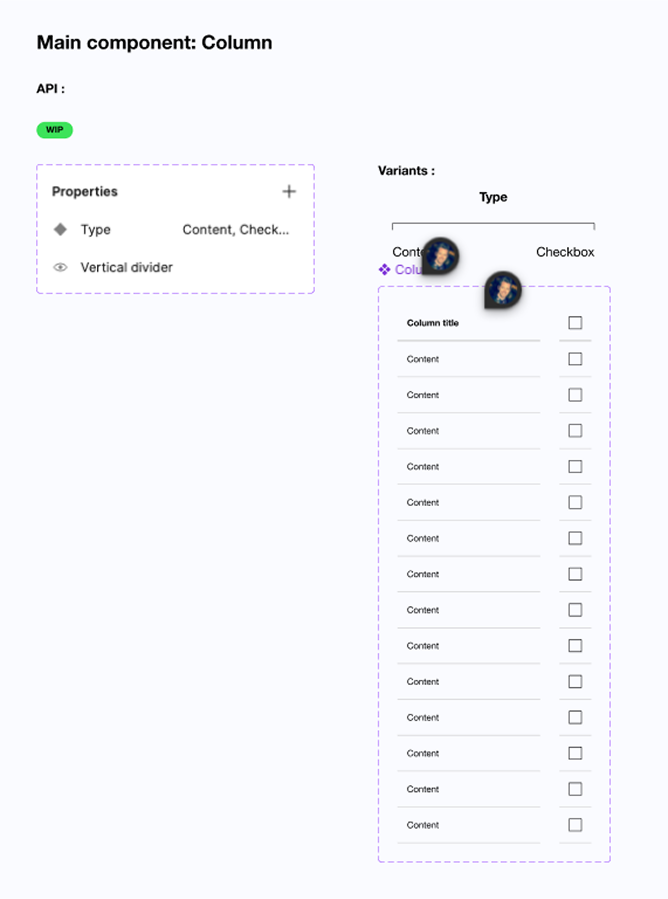668x899 pixels.
Task: Check the checkbox in the last Content row
Action: pos(575,825)
